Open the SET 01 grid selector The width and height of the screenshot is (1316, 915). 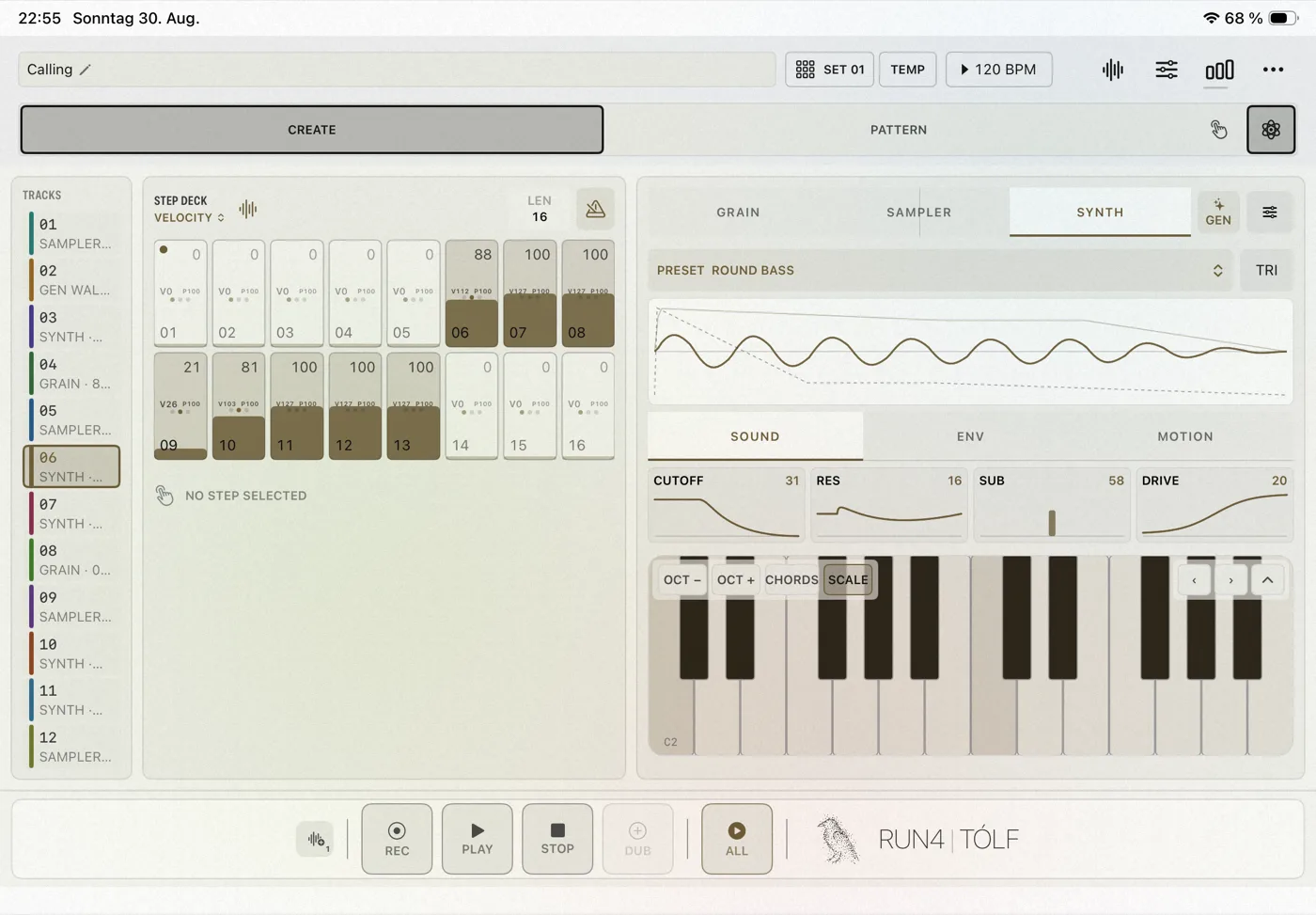(x=830, y=70)
